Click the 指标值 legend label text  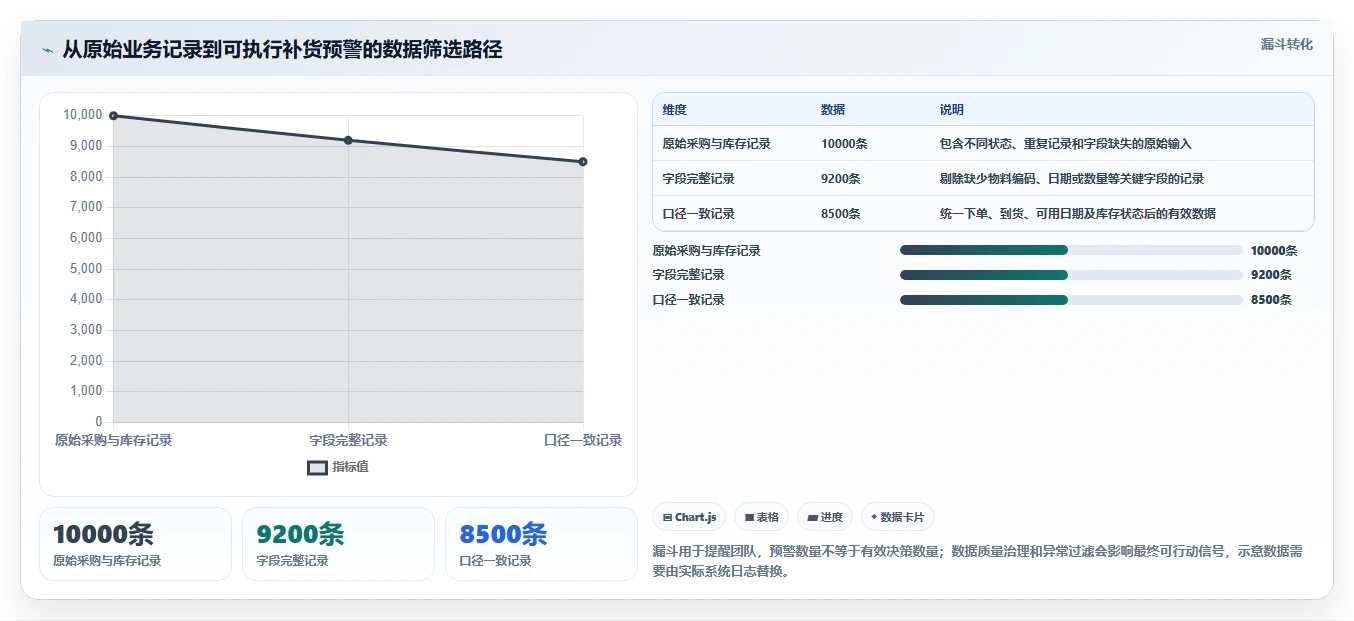(x=350, y=467)
